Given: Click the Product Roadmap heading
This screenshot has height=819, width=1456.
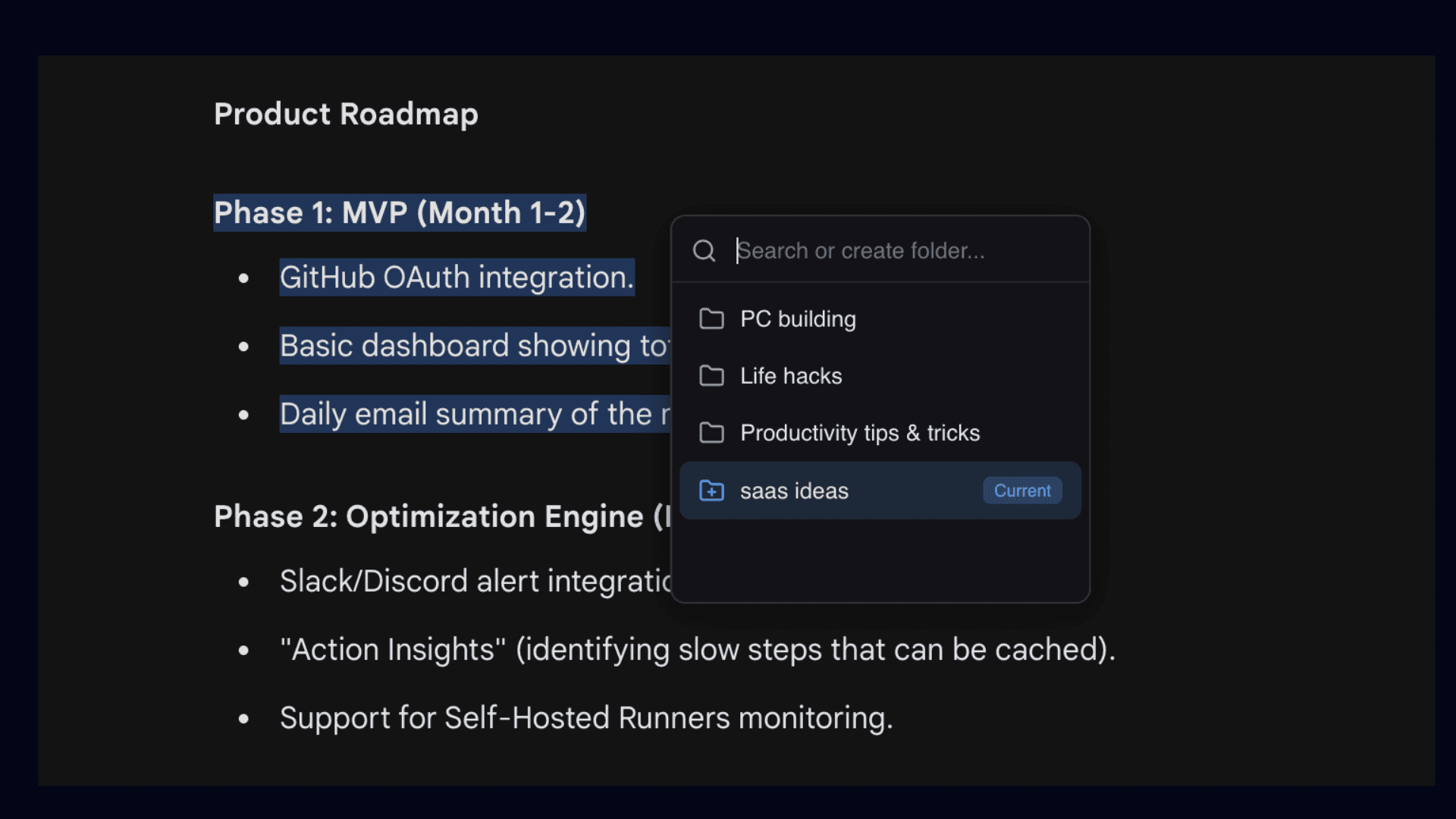Looking at the screenshot, I should coord(346,114).
